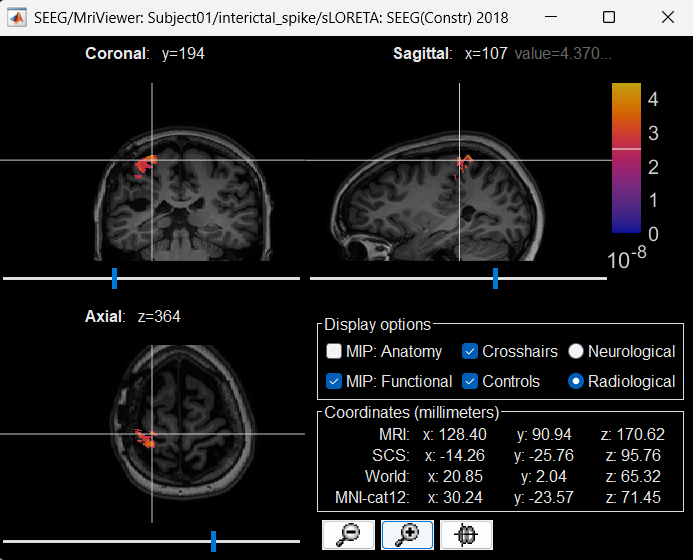Viewport: 693px width, 560px height.
Task: Click the MATLAB icon in title bar
Action: click(x=17, y=19)
